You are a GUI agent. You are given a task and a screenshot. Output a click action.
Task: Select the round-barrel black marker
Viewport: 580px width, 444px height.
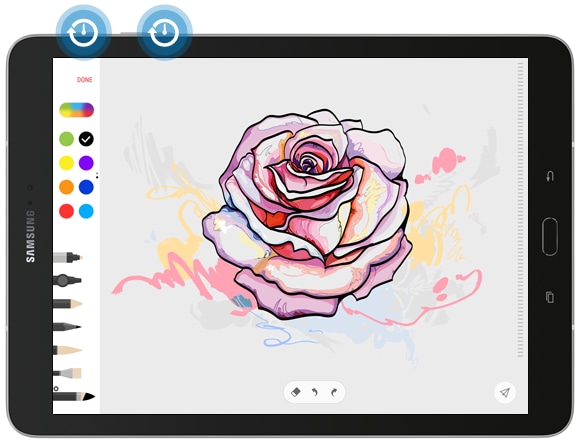(67, 280)
